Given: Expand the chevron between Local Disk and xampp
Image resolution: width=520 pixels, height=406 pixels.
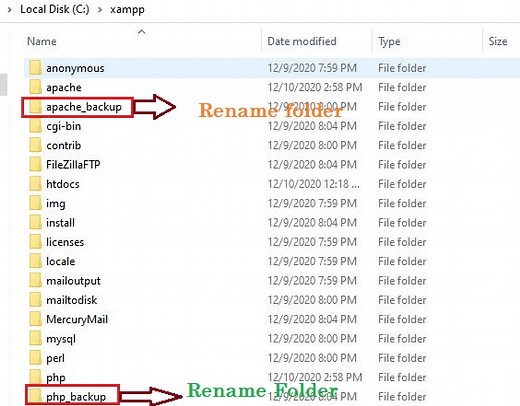Looking at the screenshot, I should coord(100,10).
